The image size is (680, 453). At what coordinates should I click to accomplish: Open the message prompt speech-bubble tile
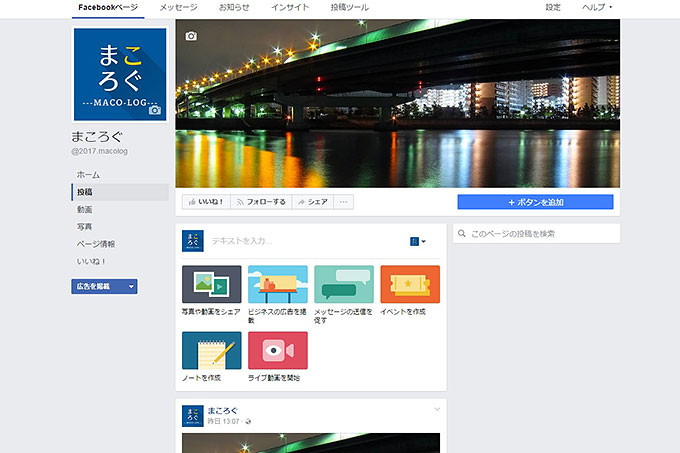[344, 284]
